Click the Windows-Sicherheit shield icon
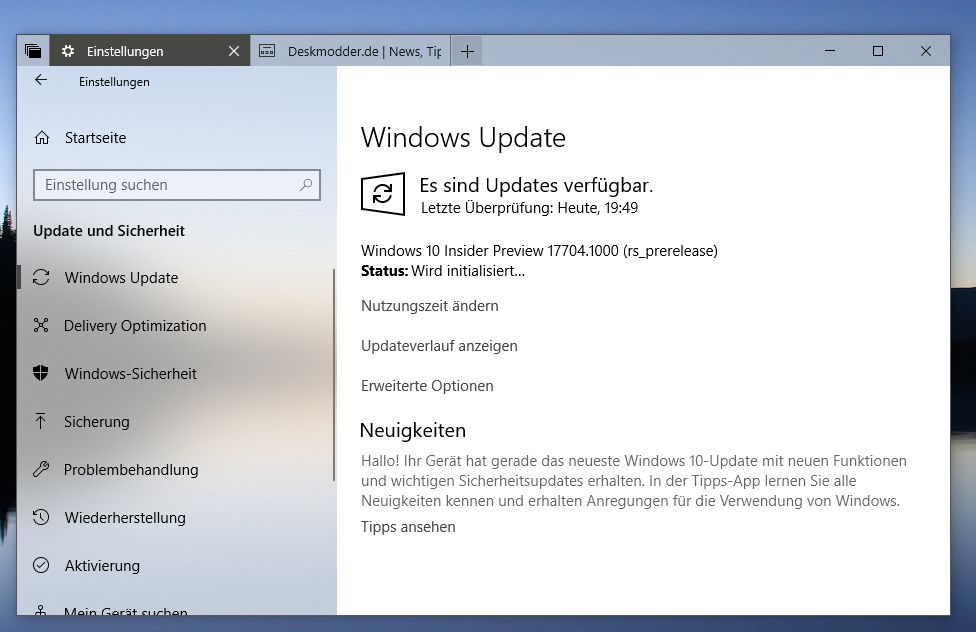The image size is (976, 632). [x=40, y=373]
